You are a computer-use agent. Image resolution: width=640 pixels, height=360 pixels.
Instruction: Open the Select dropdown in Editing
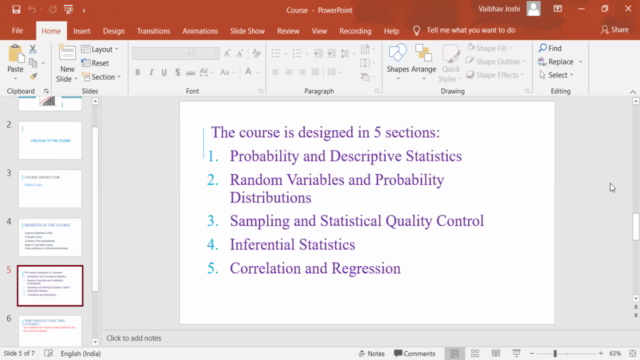pos(556,75)
